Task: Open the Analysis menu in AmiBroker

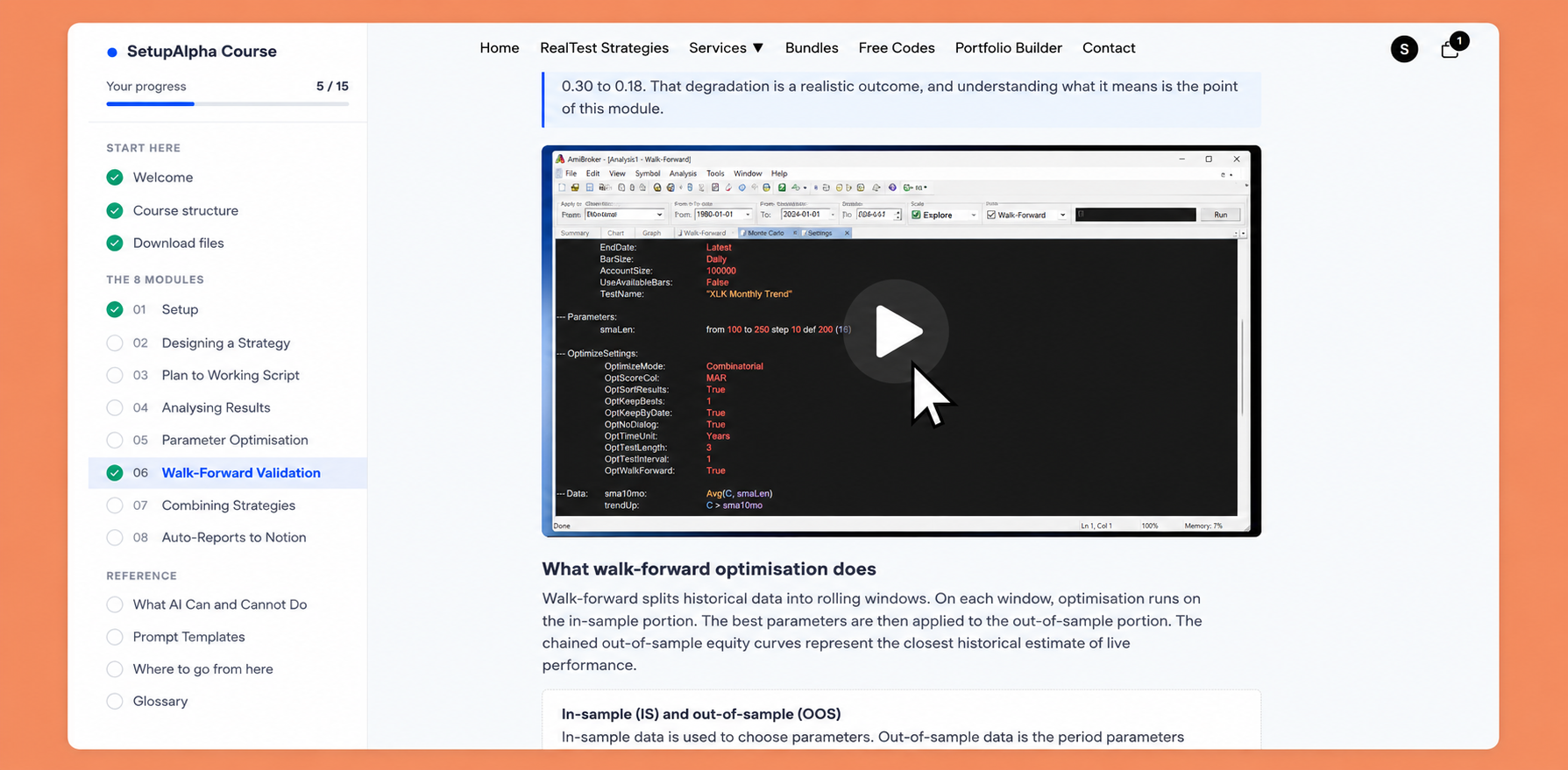Action: pyautogui.click(x=683, y=173)
